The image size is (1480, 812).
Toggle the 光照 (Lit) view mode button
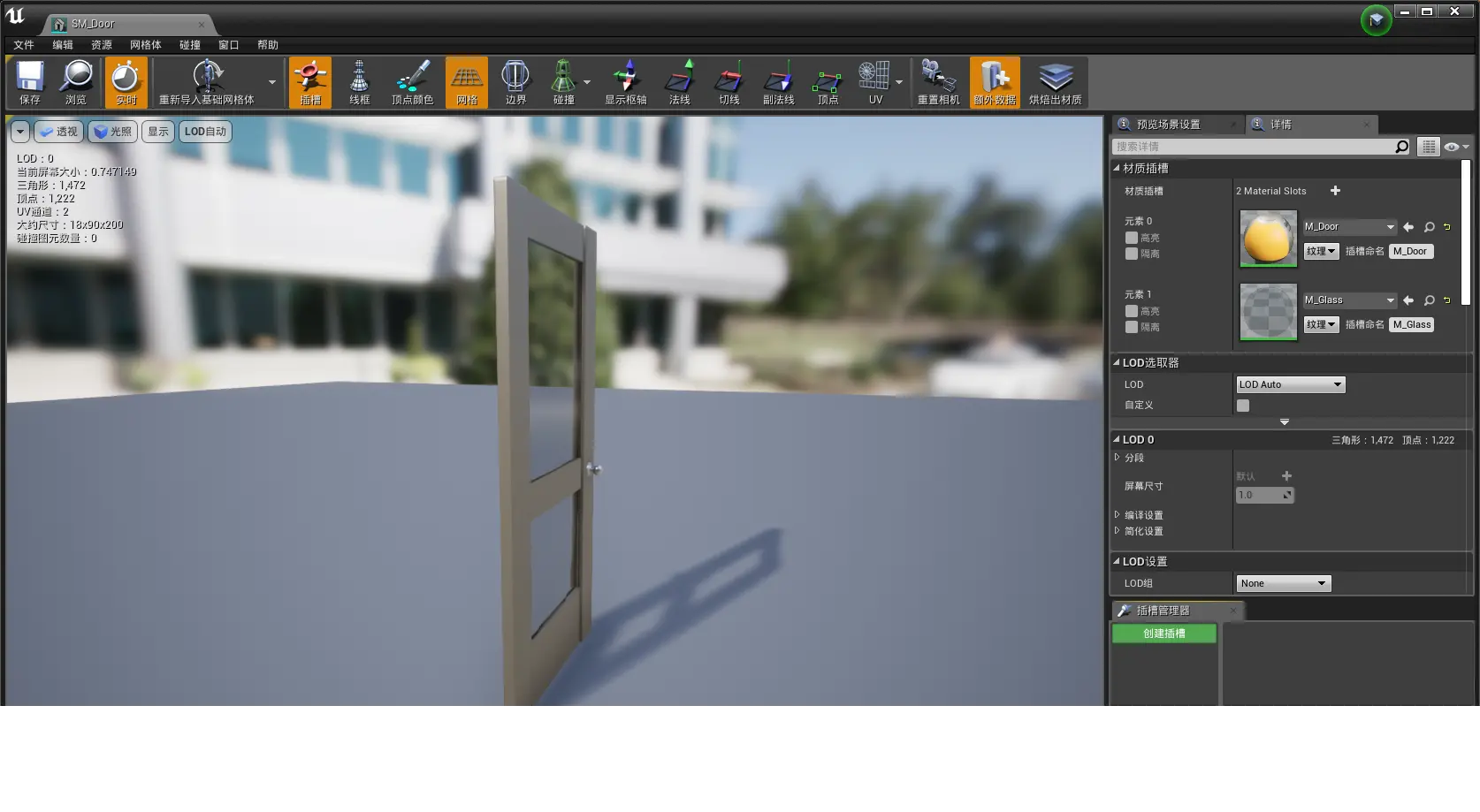click(x=111, y=132)
